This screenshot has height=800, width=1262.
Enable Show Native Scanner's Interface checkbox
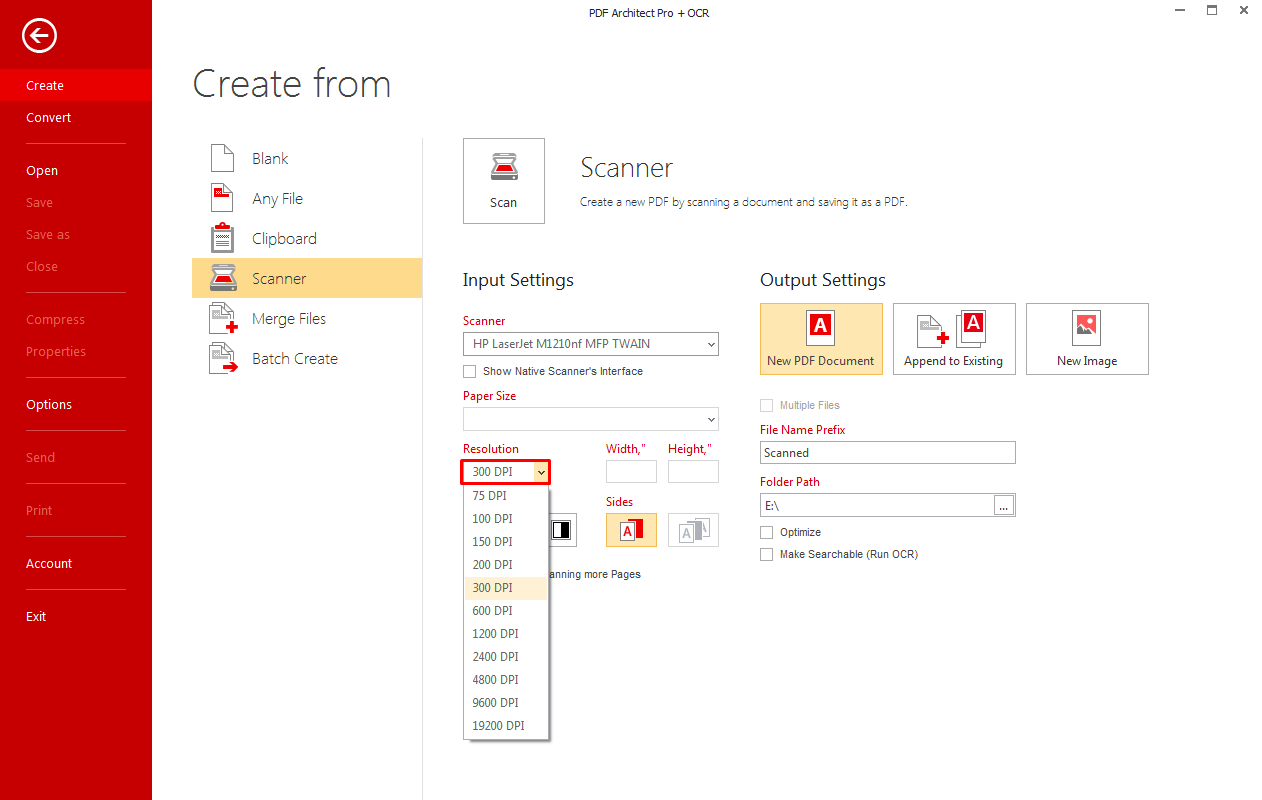(x=470, y=371)
